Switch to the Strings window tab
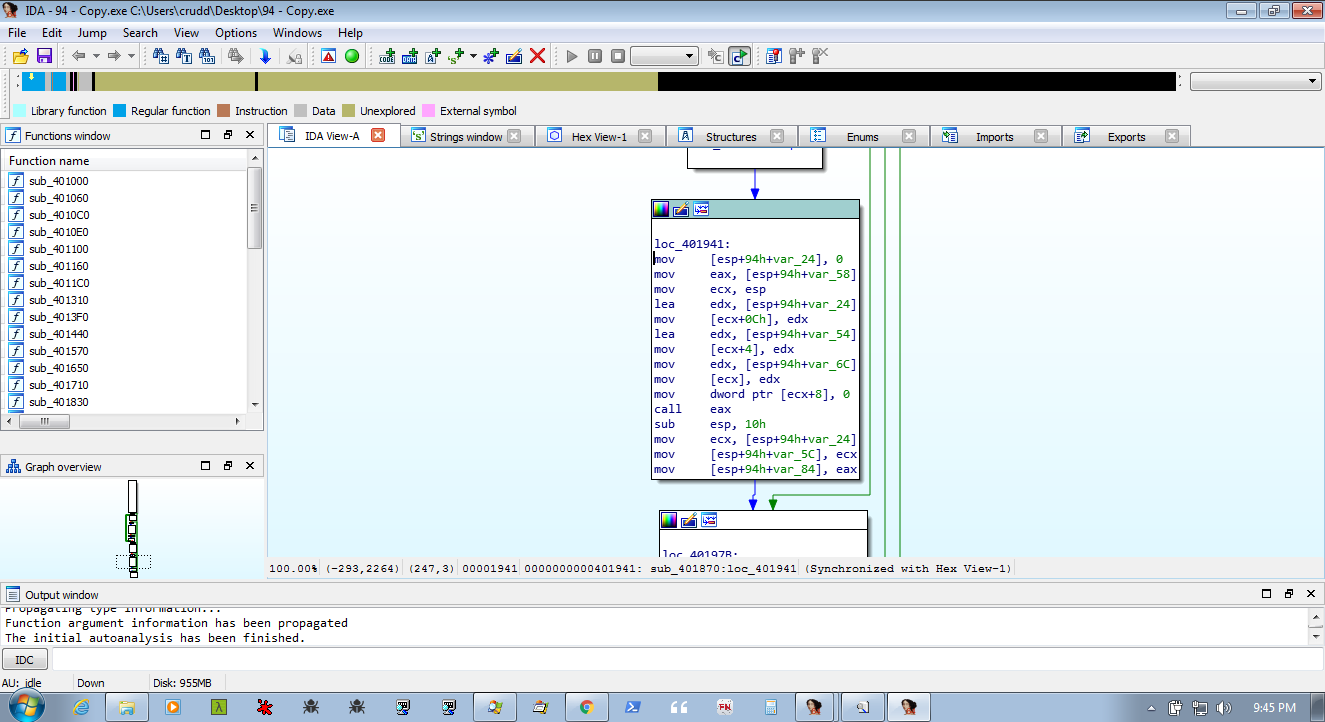This screenshot has height=722, width=1325. [x=465, y=137]
